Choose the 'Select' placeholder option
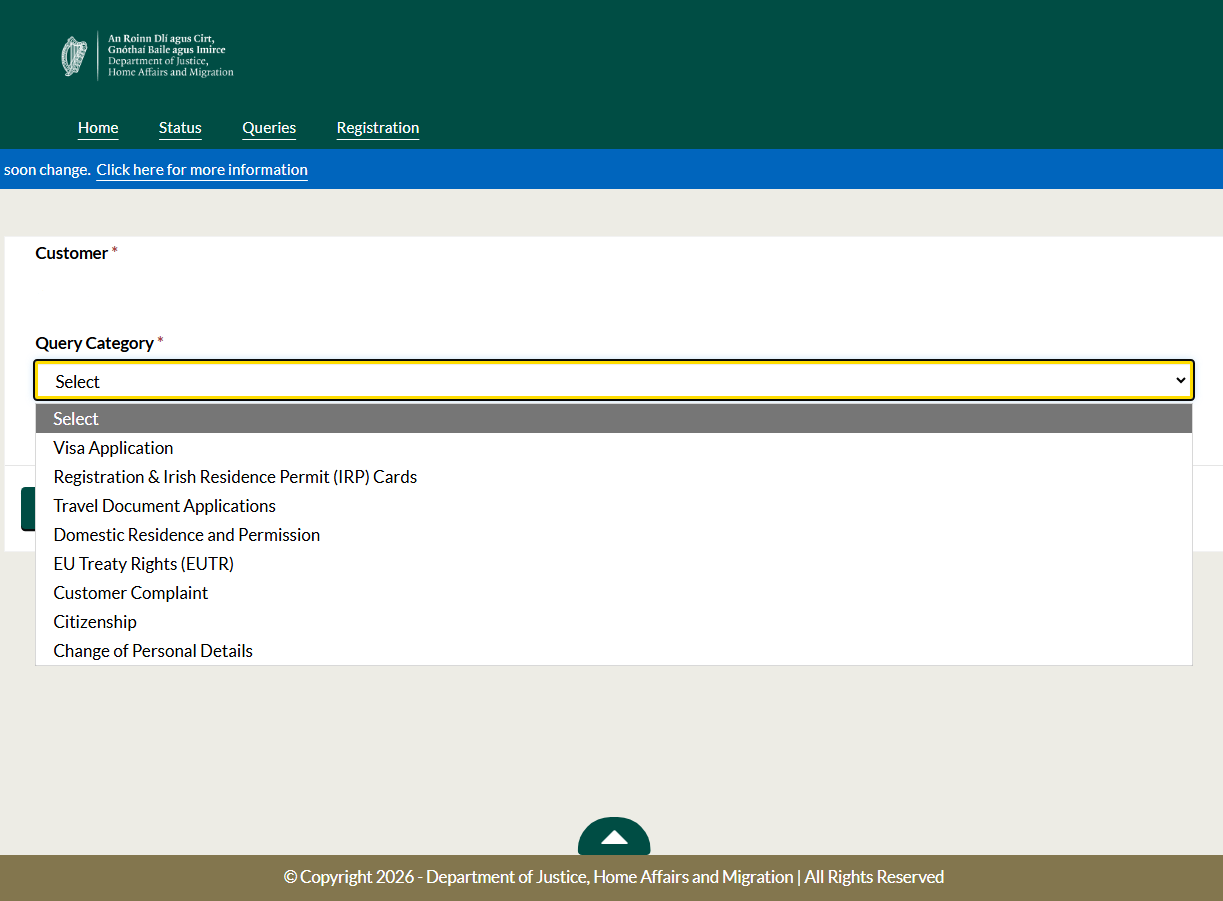This screenshot has width=1223, height=901. pos(614,419)
